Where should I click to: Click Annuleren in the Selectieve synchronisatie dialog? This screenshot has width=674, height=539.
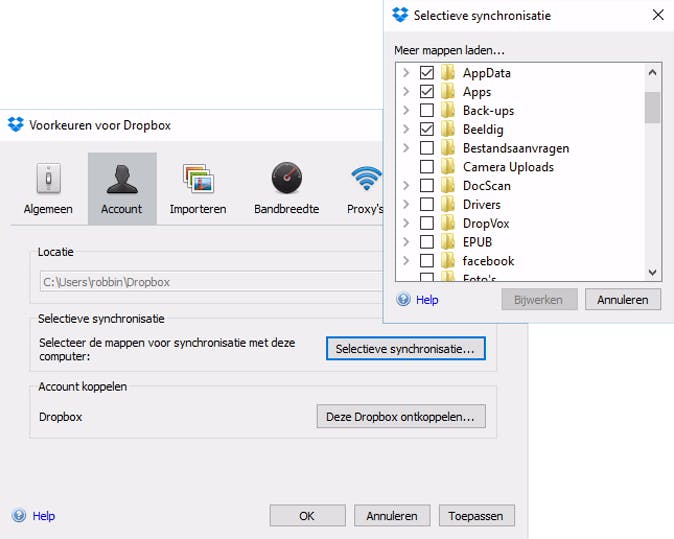pos(622,299)
